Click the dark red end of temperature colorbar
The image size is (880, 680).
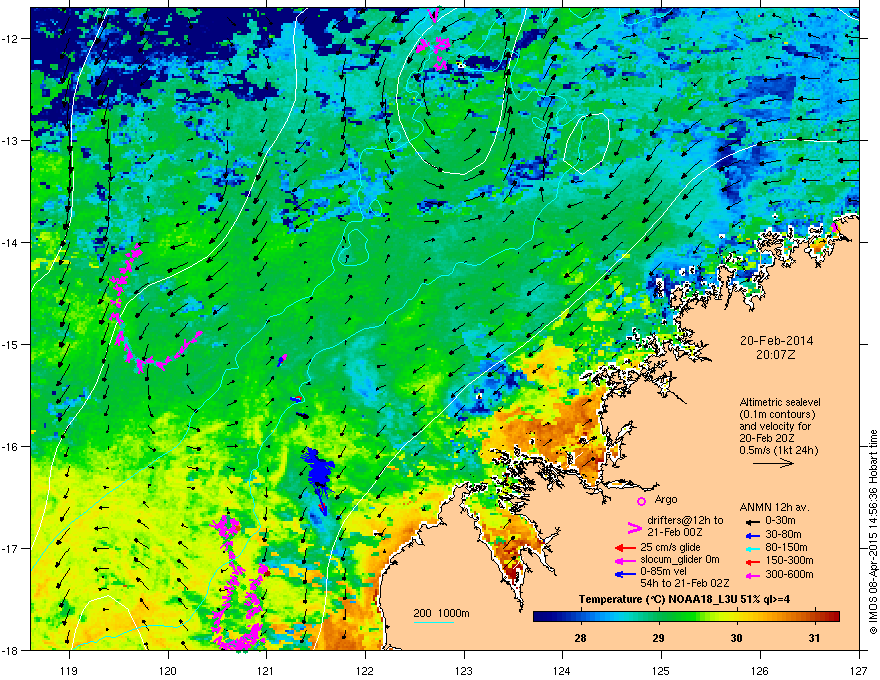833,617
